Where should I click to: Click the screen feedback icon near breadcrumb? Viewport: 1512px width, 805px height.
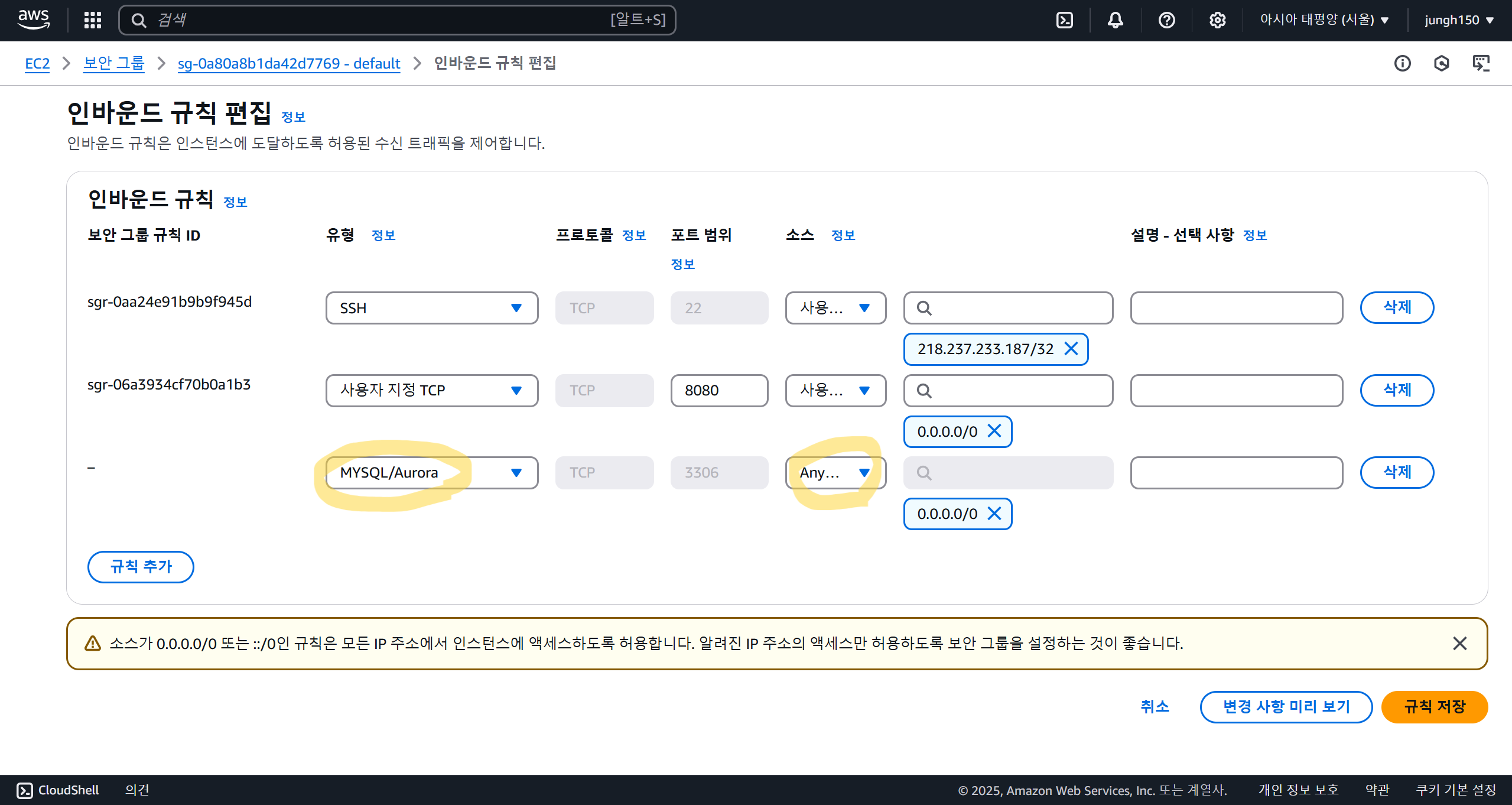(1481, 63)
